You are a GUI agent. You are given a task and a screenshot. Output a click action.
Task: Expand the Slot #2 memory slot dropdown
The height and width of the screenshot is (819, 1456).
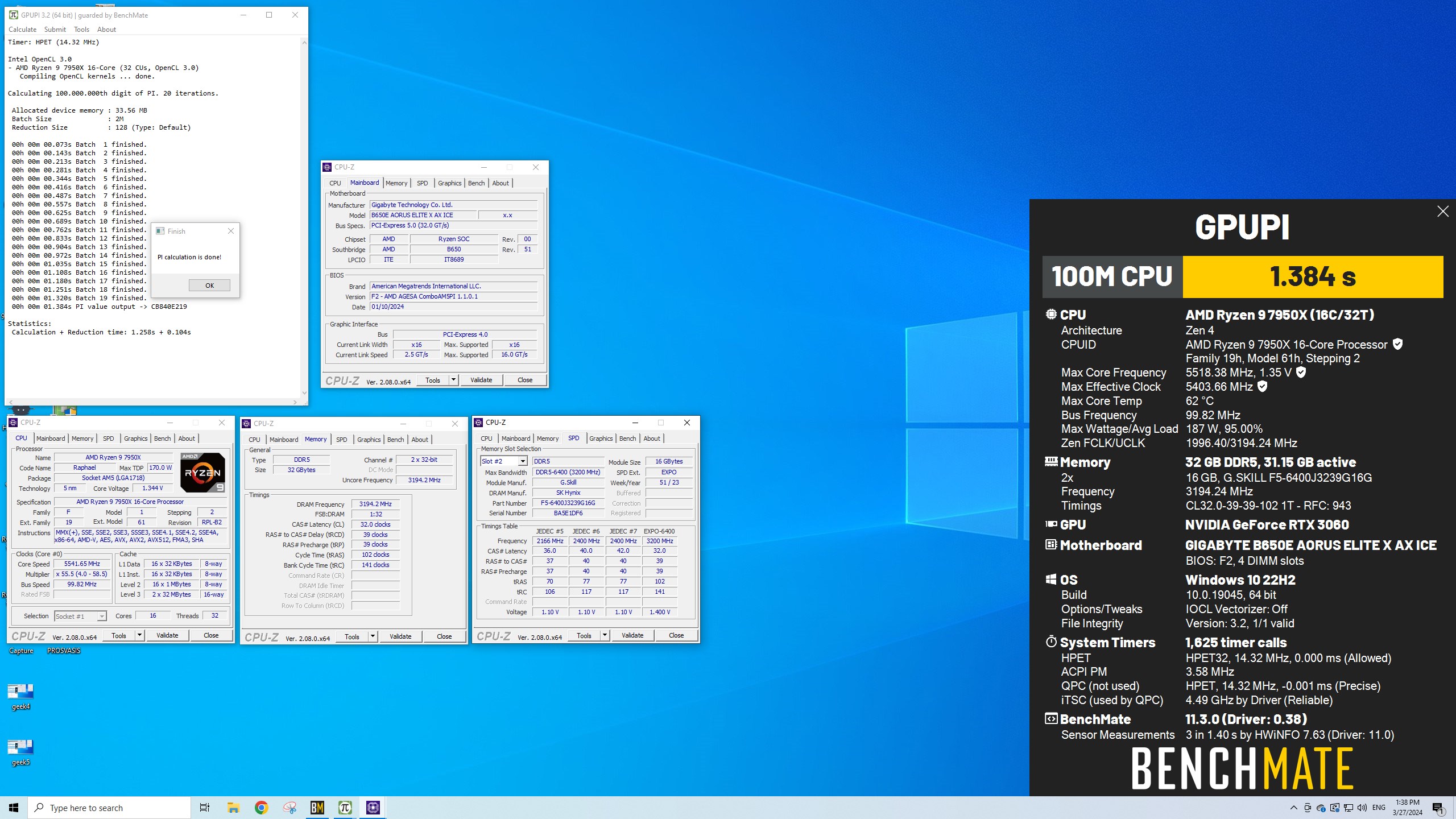point(522,461)
